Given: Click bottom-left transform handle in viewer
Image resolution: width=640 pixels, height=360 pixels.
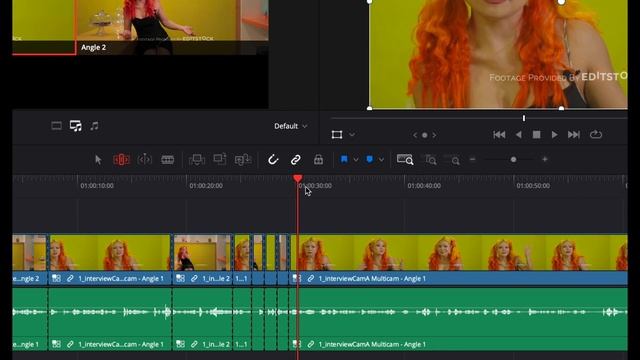Looking at the screenshot, I should [x=369, y=109].
